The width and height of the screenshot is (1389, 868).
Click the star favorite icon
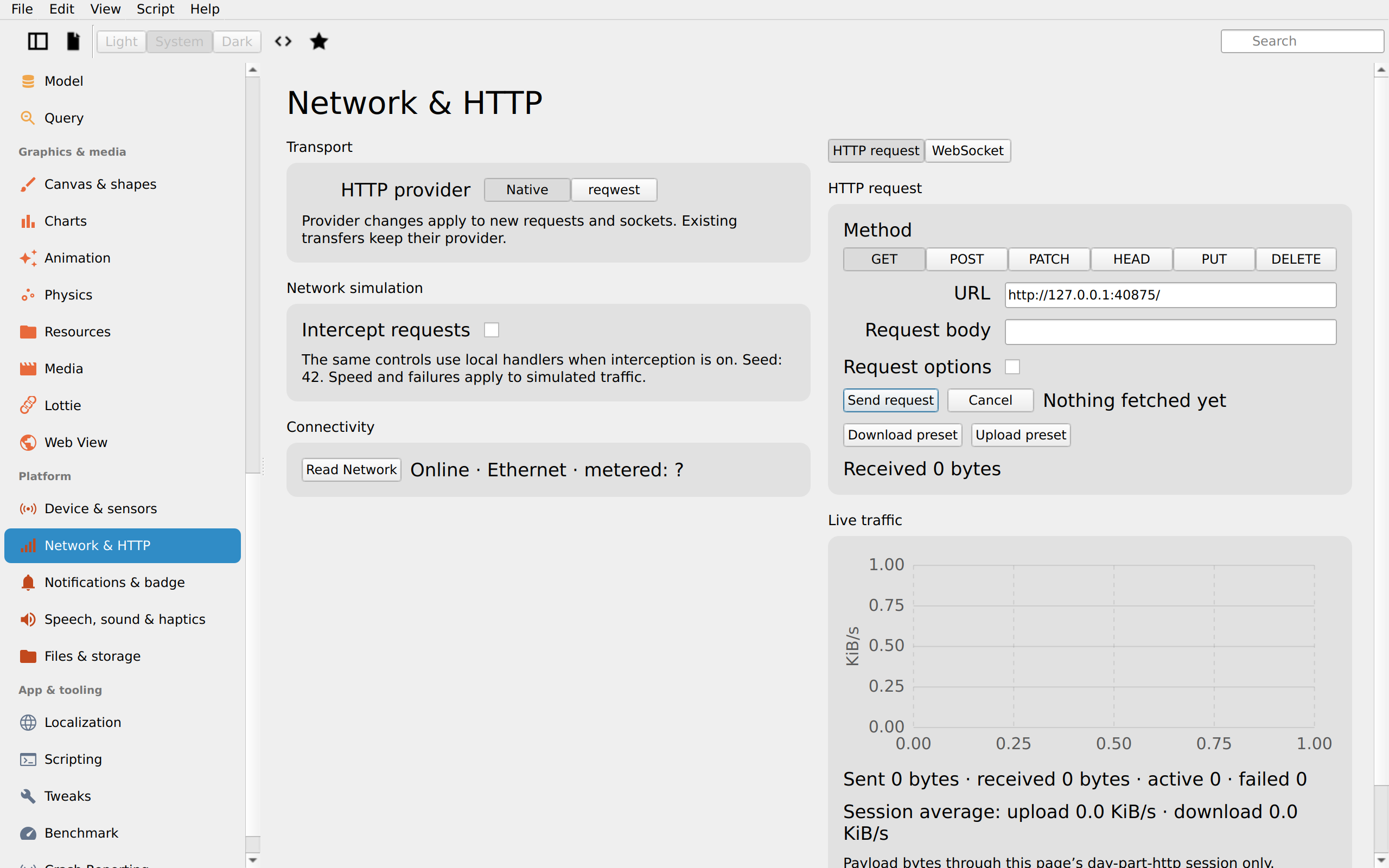(x=318, y=41)
